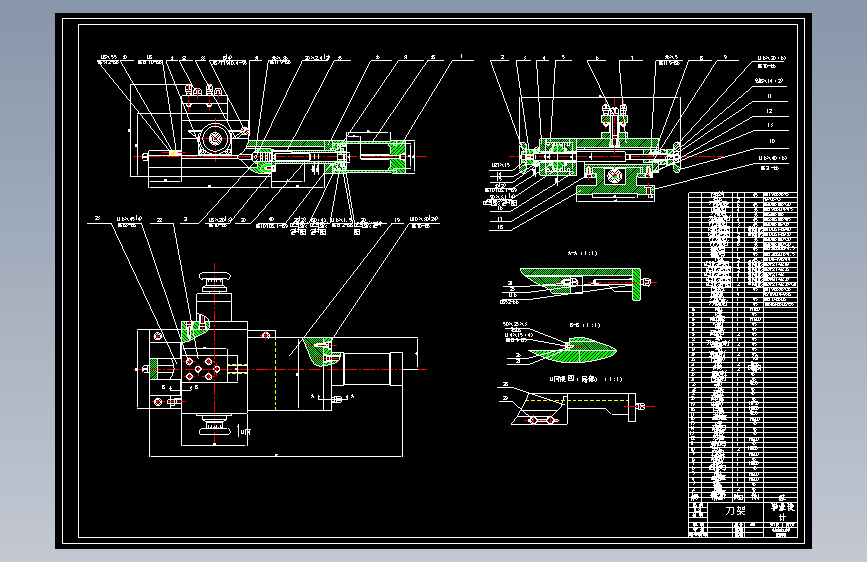The image size is (867, 562).
Task: Click the 刀架 title block cell
Action: 735,511
